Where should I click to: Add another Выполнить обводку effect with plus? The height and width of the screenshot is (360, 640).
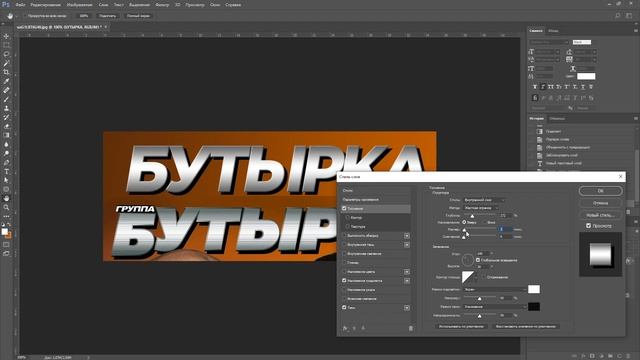(x=407, y=236)
